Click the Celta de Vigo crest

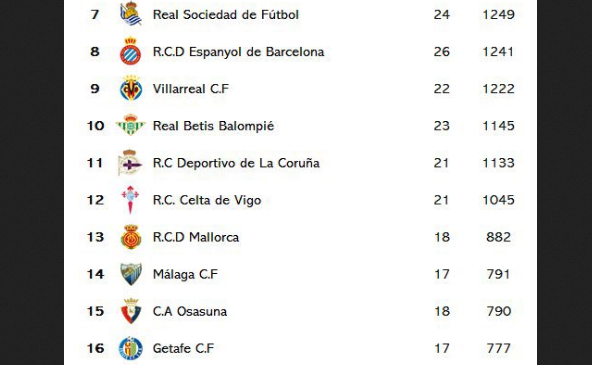(130, 200)
